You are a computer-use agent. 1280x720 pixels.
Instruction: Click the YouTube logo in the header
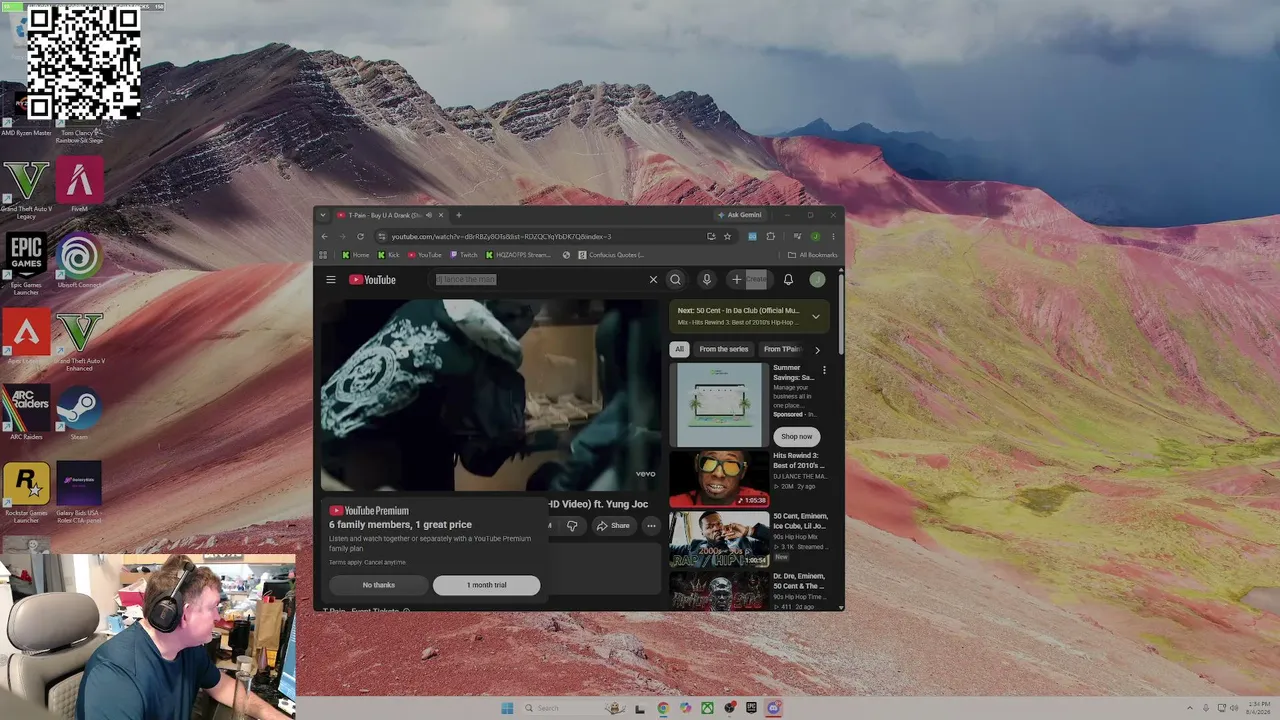point(372,280)
